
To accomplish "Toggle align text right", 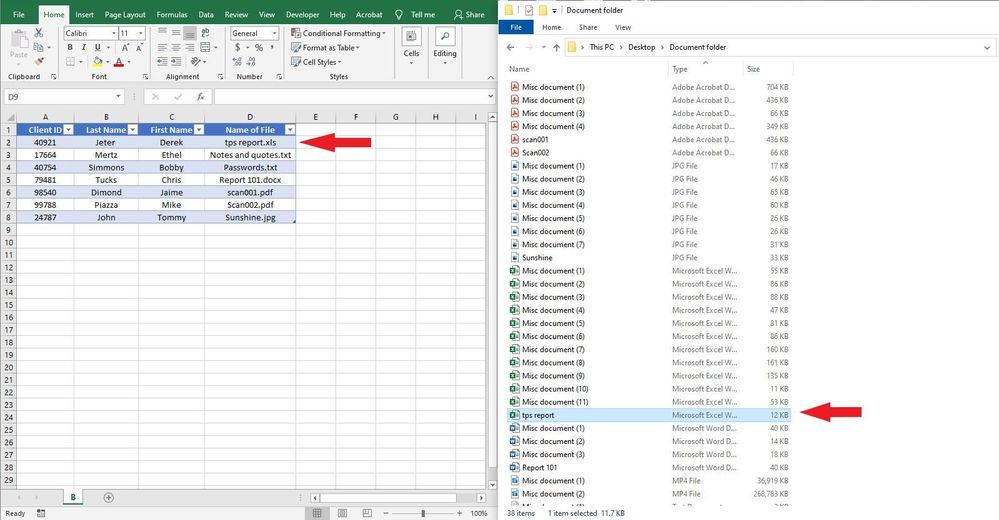I will click(190, 47).
